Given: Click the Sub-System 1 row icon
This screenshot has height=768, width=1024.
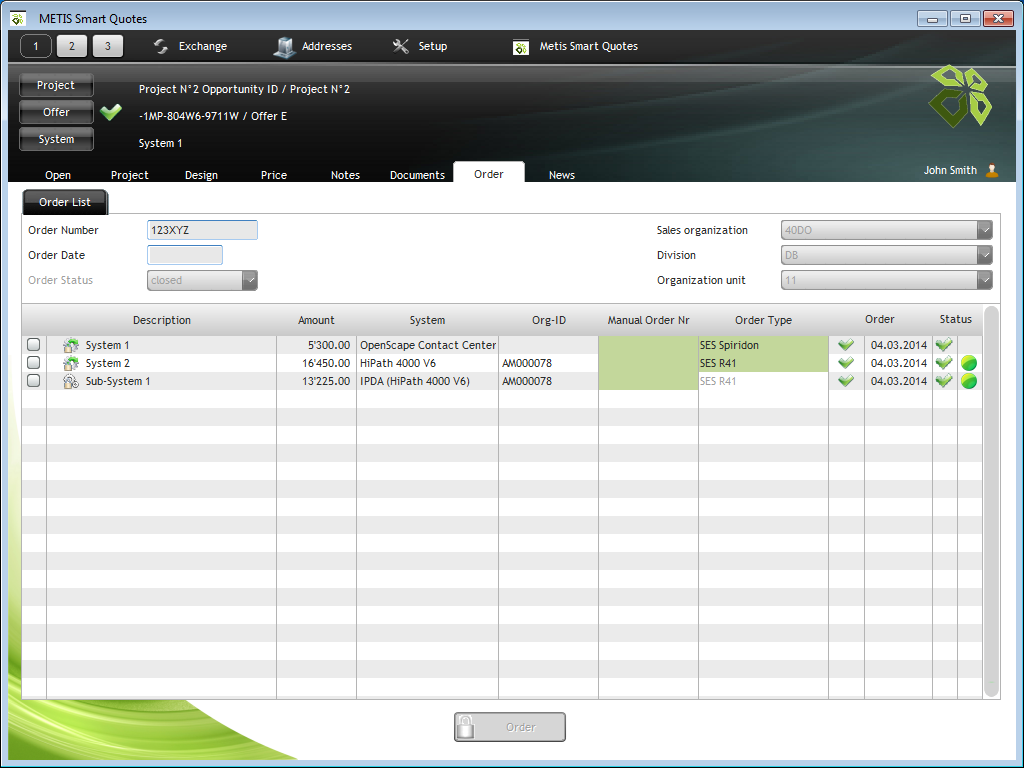Looking at the screenshot, I should pyautogui.click(x=71, y=381).
